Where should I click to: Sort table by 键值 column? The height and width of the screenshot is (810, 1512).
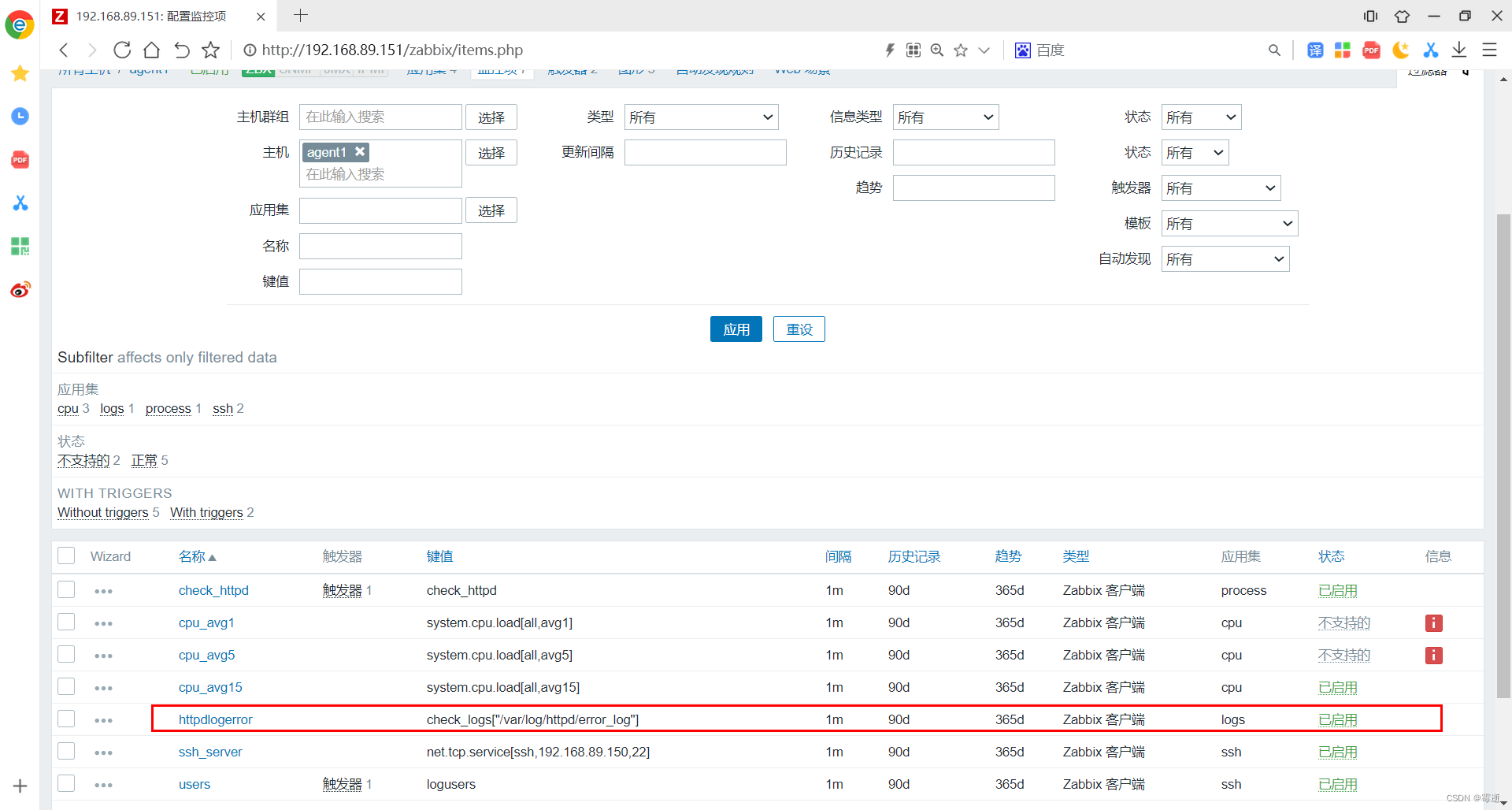coord(439,556)
